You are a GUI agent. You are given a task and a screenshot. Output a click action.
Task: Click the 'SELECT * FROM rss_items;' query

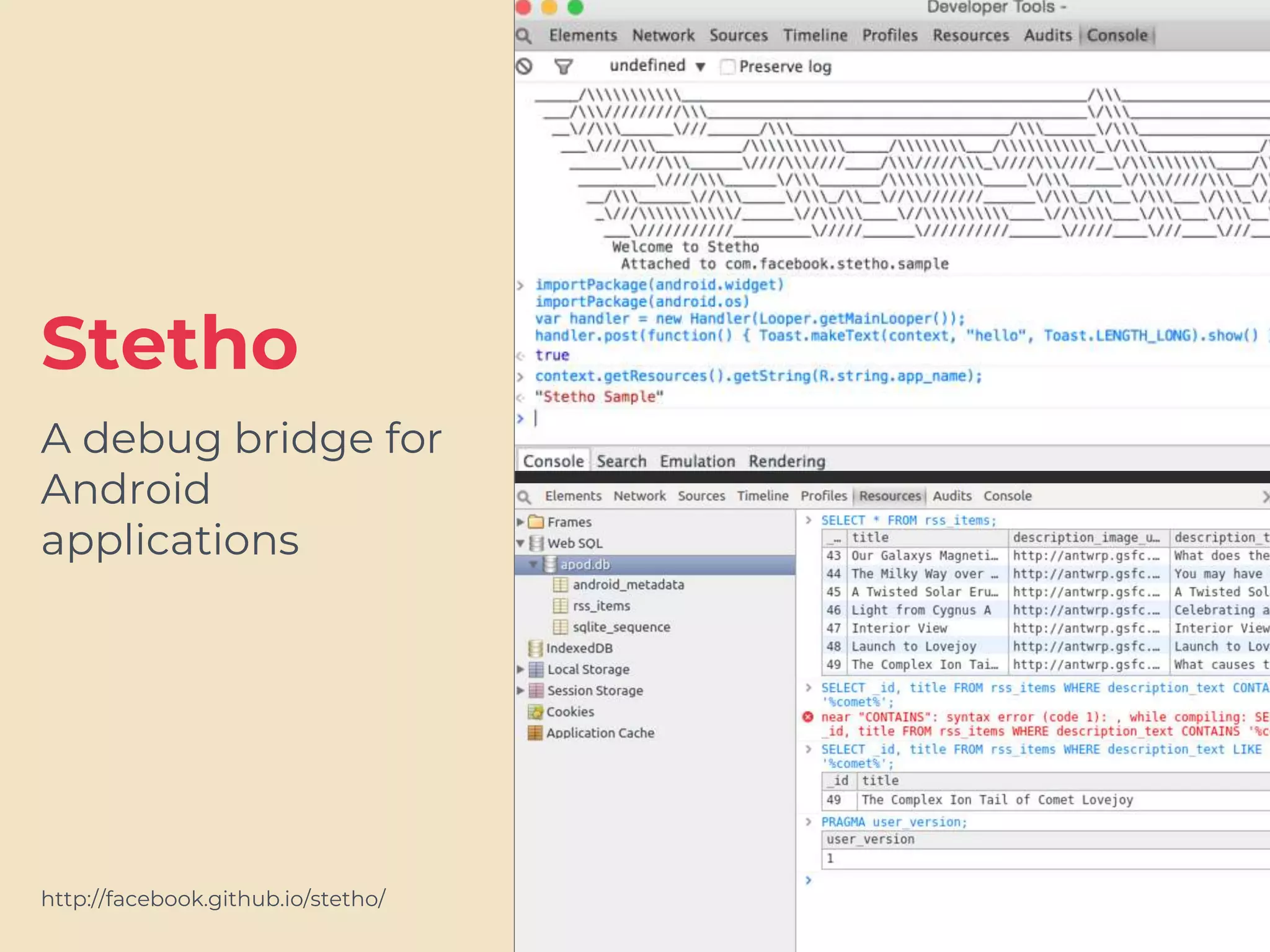[908, 521]
